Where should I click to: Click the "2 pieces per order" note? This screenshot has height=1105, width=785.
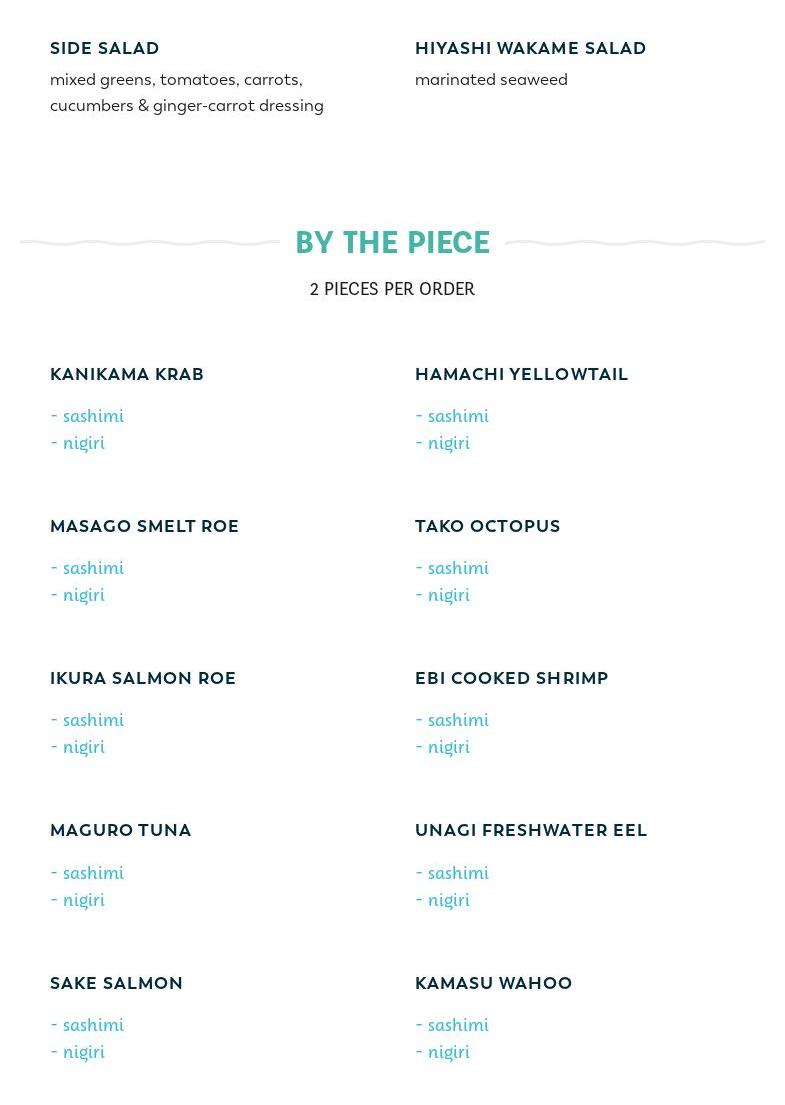click(392, 289)
